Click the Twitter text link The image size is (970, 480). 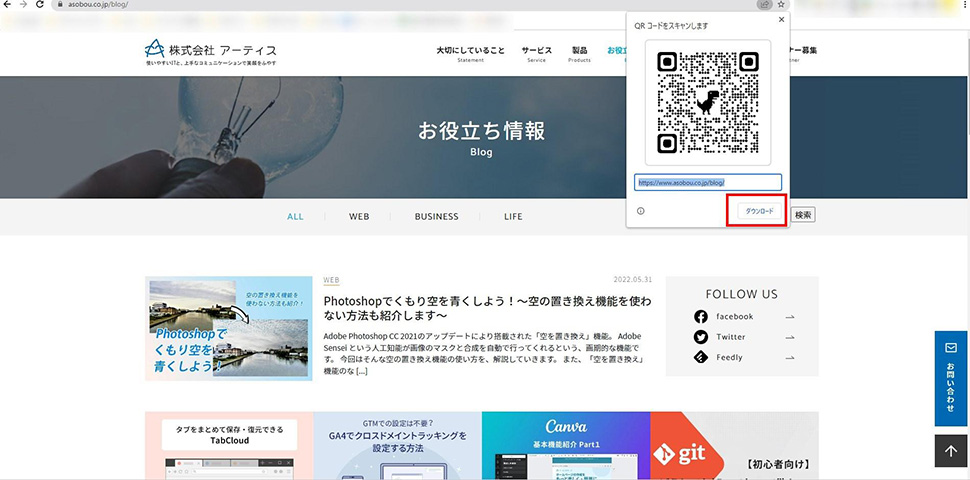(731, 337)
